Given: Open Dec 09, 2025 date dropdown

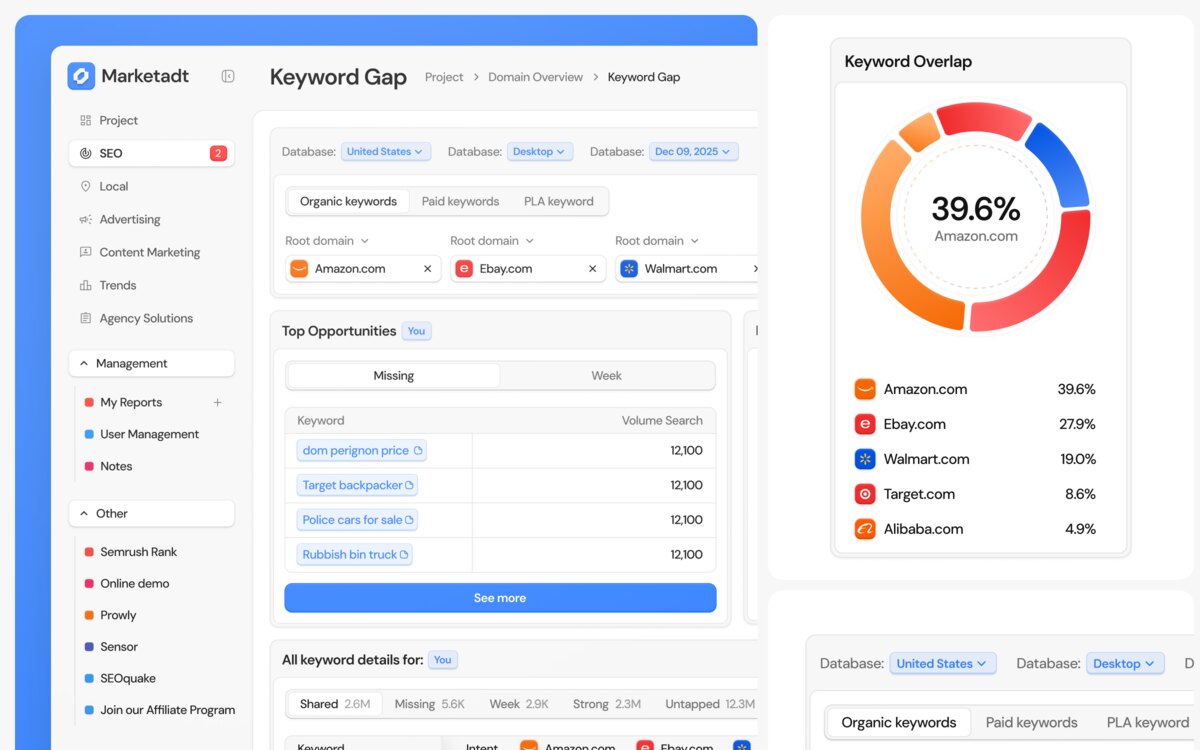Looking at the screenshot, I should [693, 152].
